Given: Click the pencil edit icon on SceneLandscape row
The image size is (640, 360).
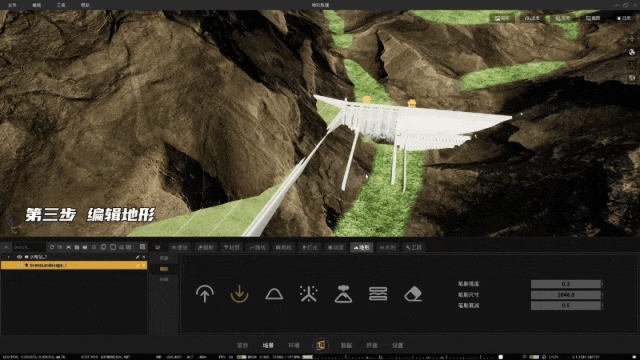Looking at the screenshot, I should (x=138, y=265).
